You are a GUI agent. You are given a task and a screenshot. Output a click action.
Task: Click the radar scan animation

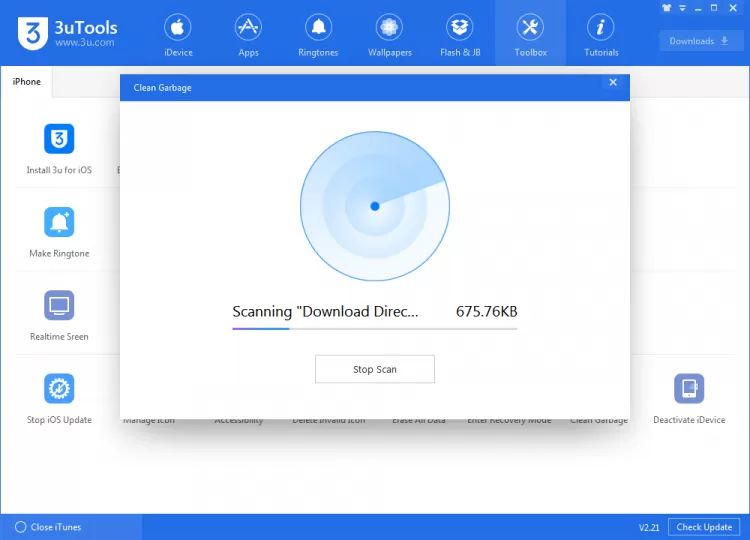click(x=375, y=206)
